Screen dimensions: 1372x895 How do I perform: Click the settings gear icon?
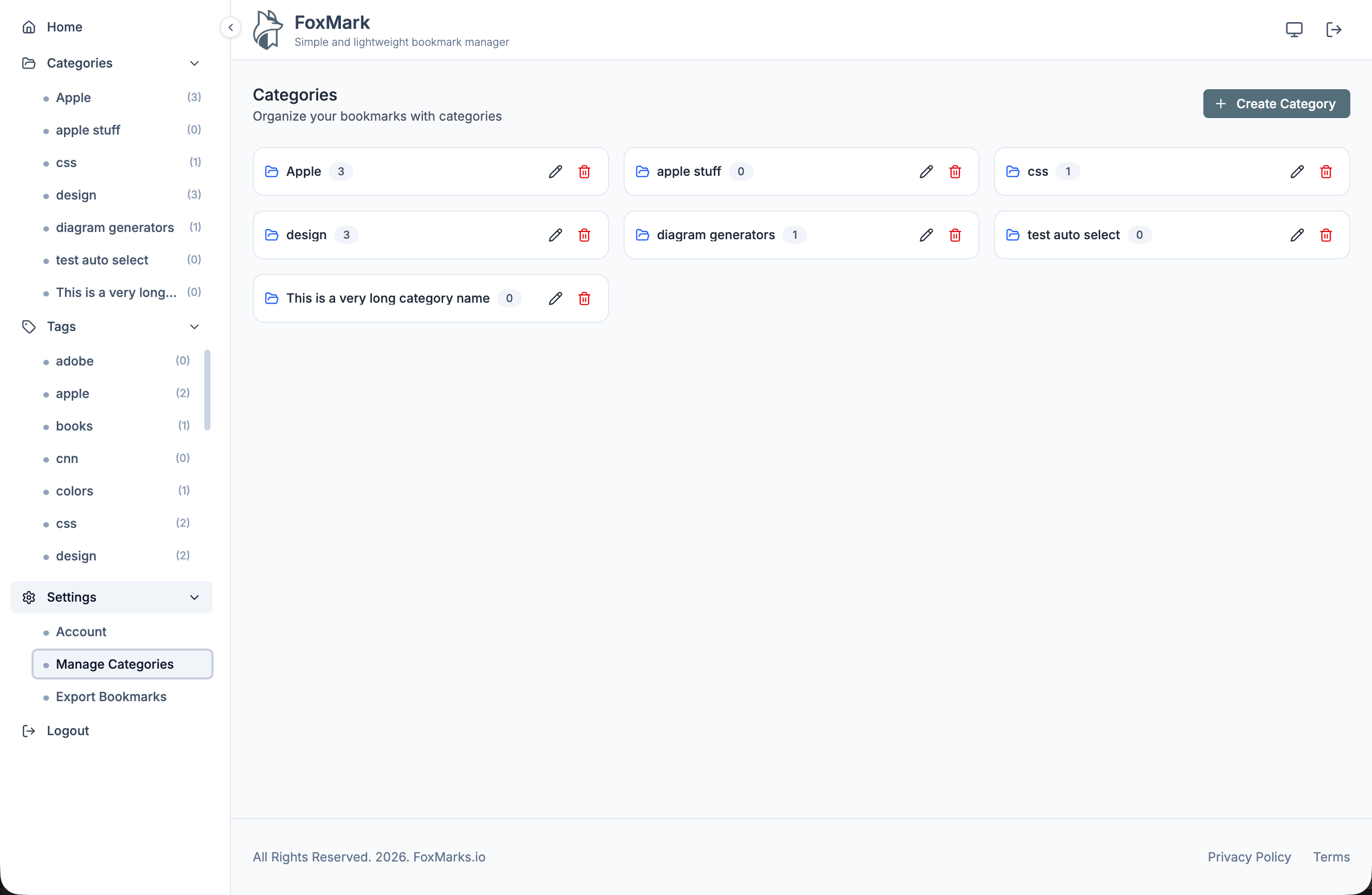(29, 597)
